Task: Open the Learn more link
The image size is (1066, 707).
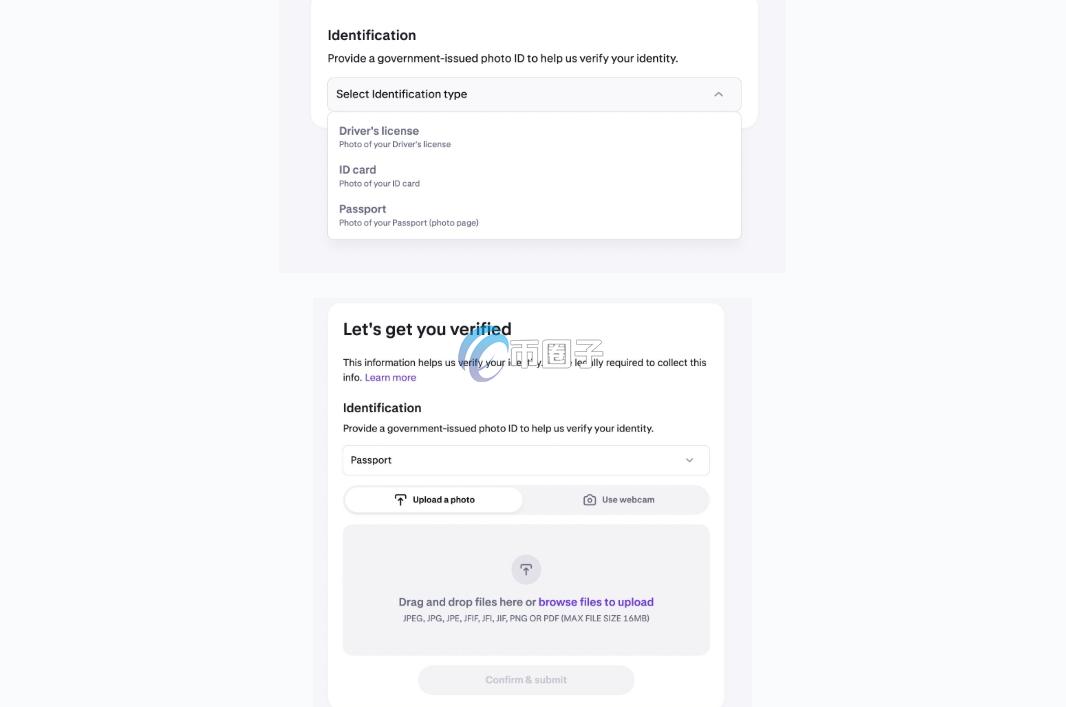Action: point(390,377)
